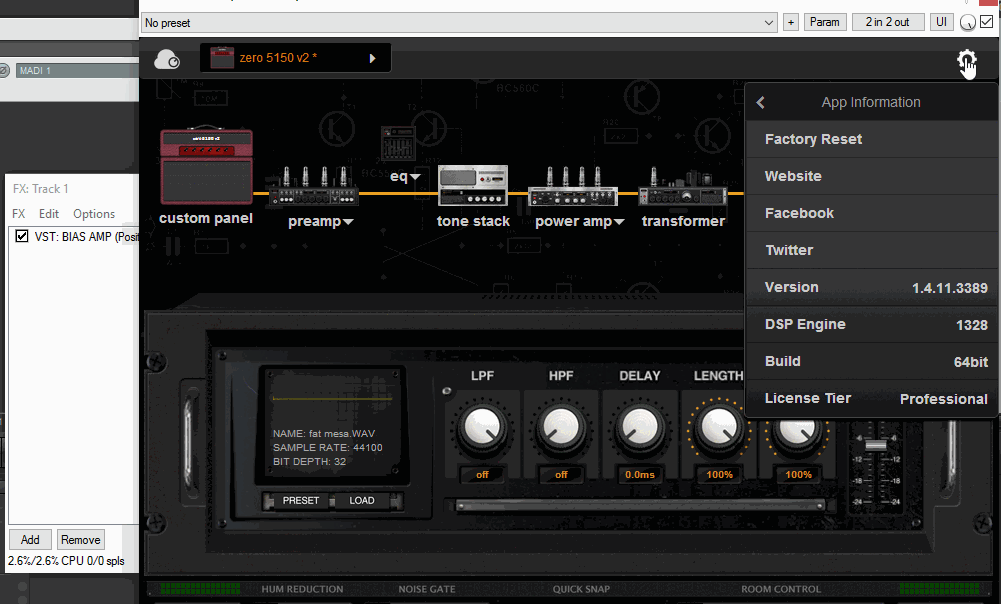Adjust the LPF knob
The height and width of the screenshot is (604, 1001).
click(x=482, y=427)
